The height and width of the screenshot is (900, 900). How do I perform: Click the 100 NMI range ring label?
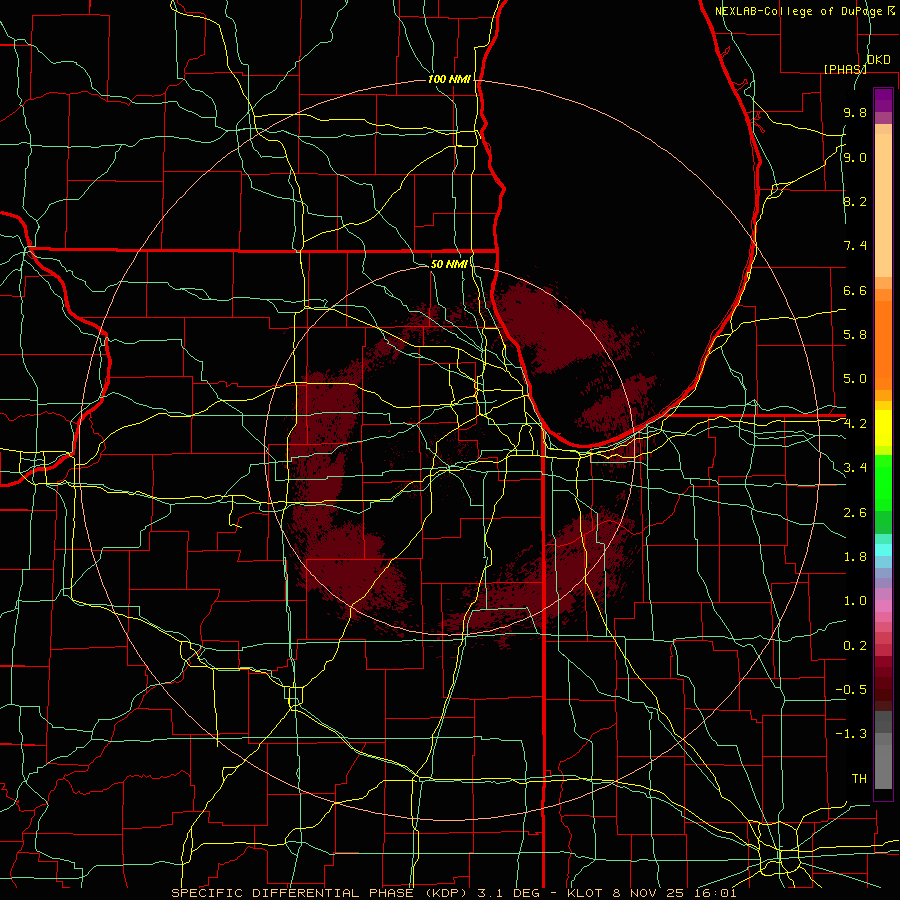449,79
